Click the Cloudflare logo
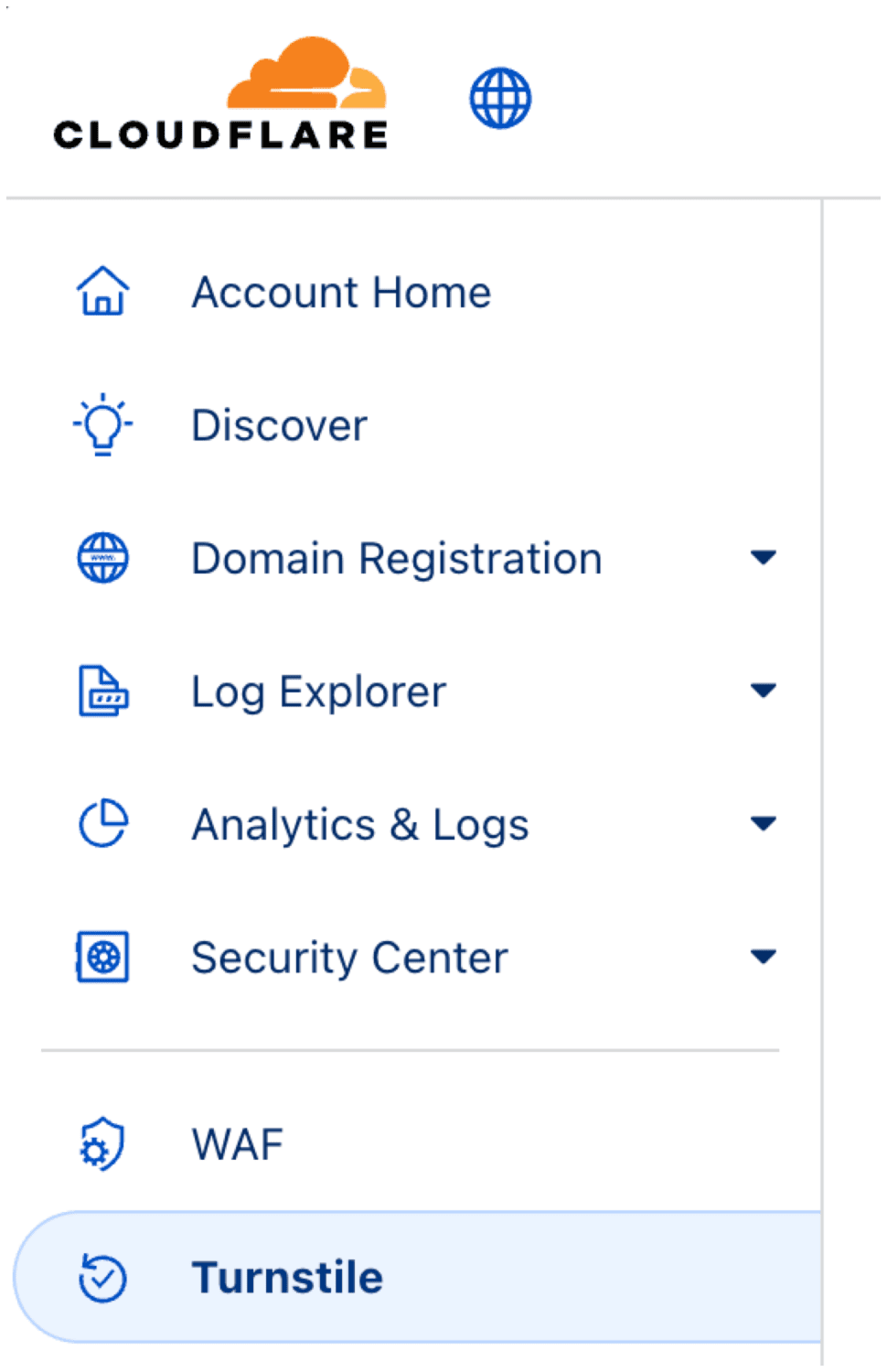Image resolution: width=887 pixels, height=1372 pixels. [x=220, y=93]
